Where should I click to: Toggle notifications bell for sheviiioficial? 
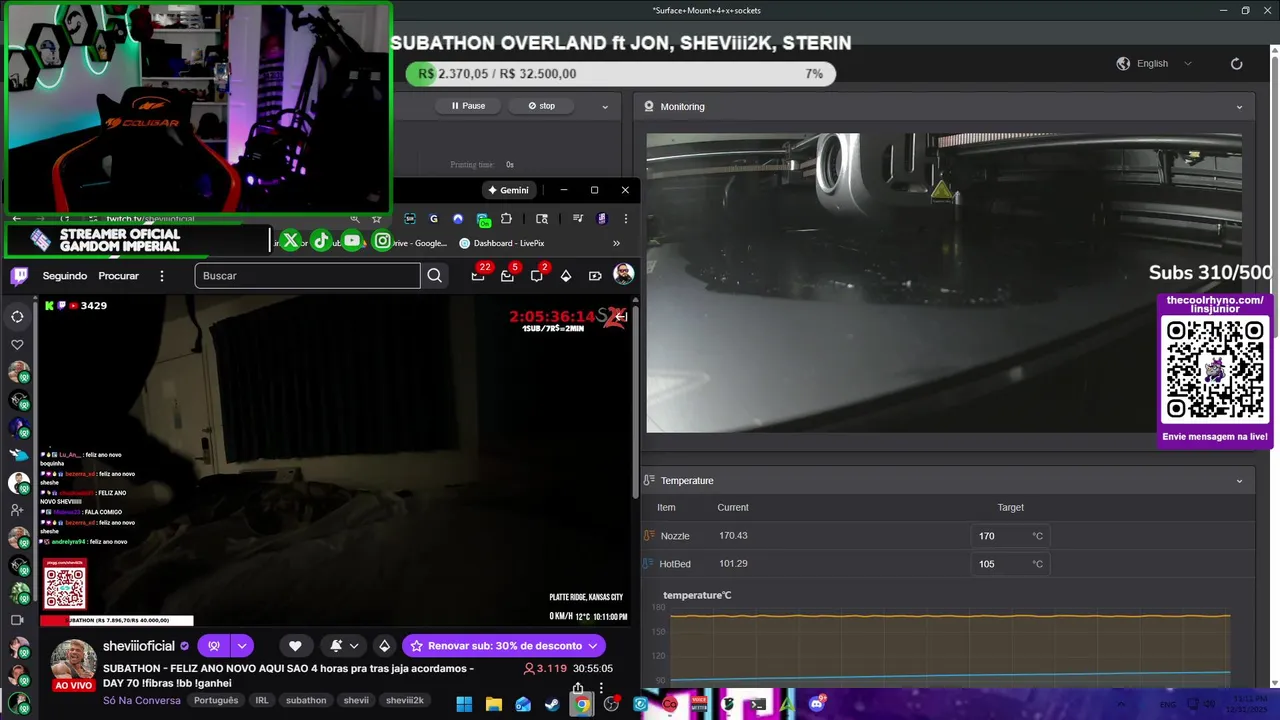coord(336,646)
